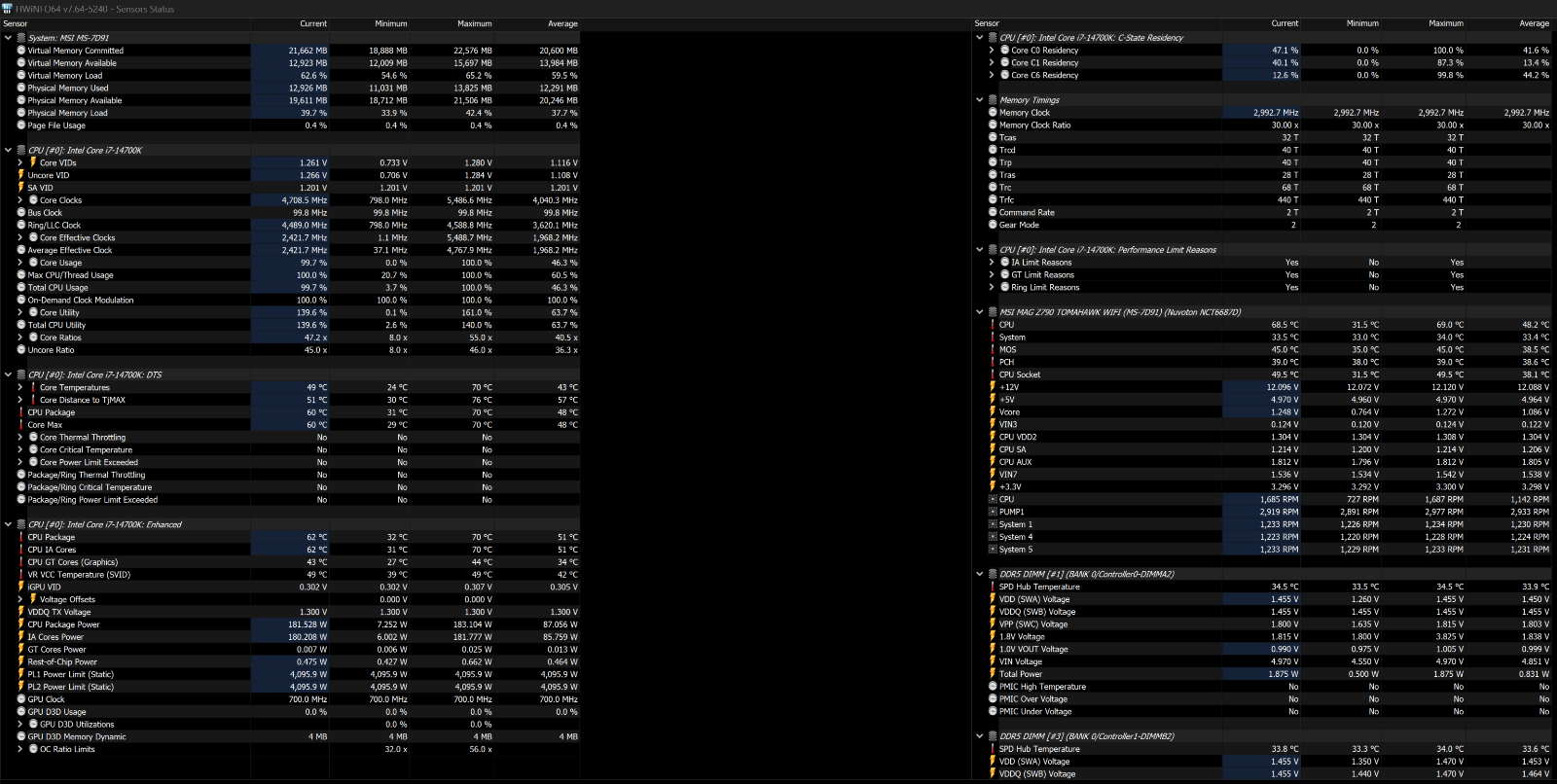
Task: Collapse the Memory Timings group
Action: coord(980,100)
